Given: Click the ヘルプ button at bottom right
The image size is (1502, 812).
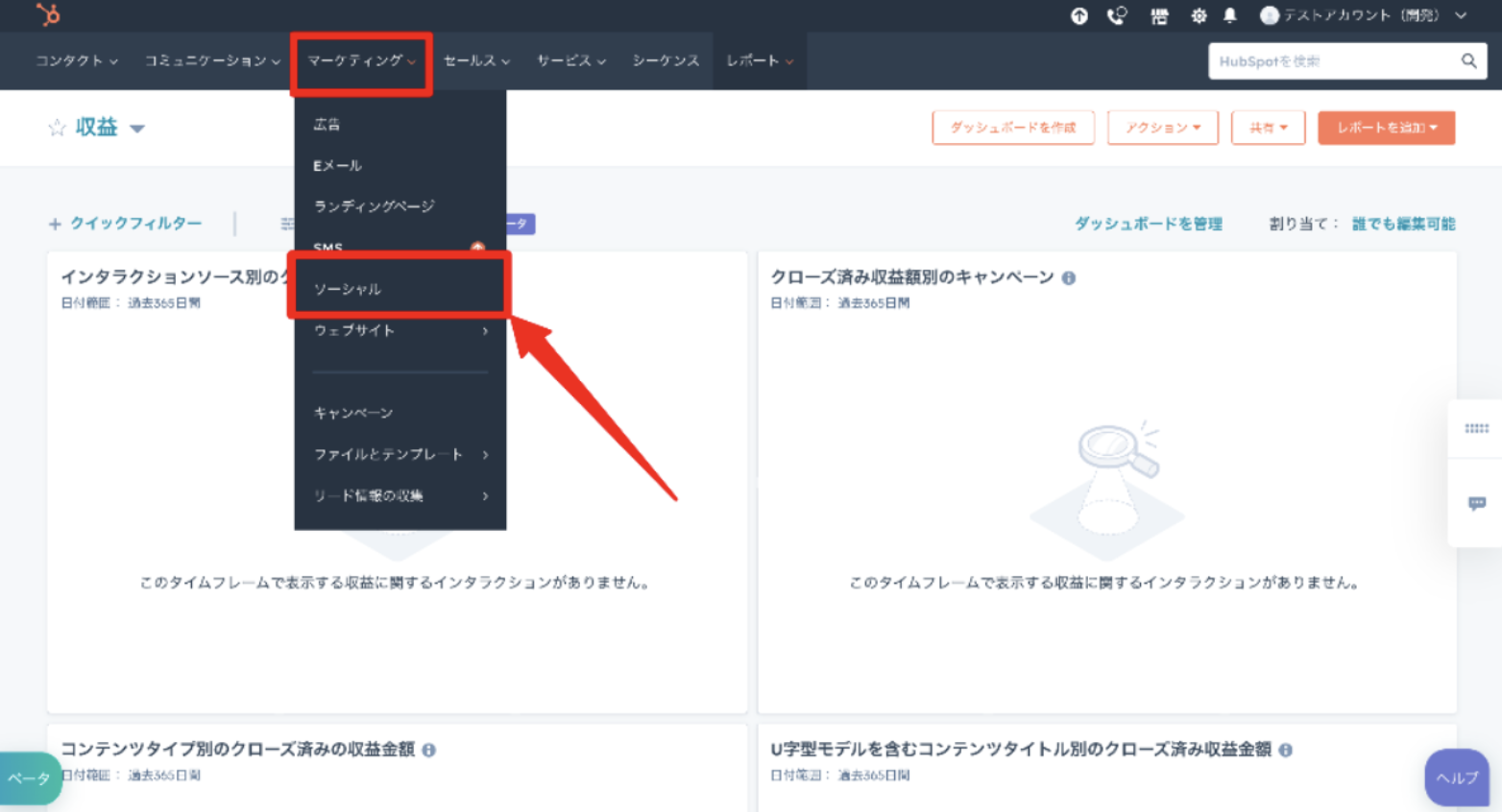Looking at the screenshot, I should click(x=1456, y=777).
